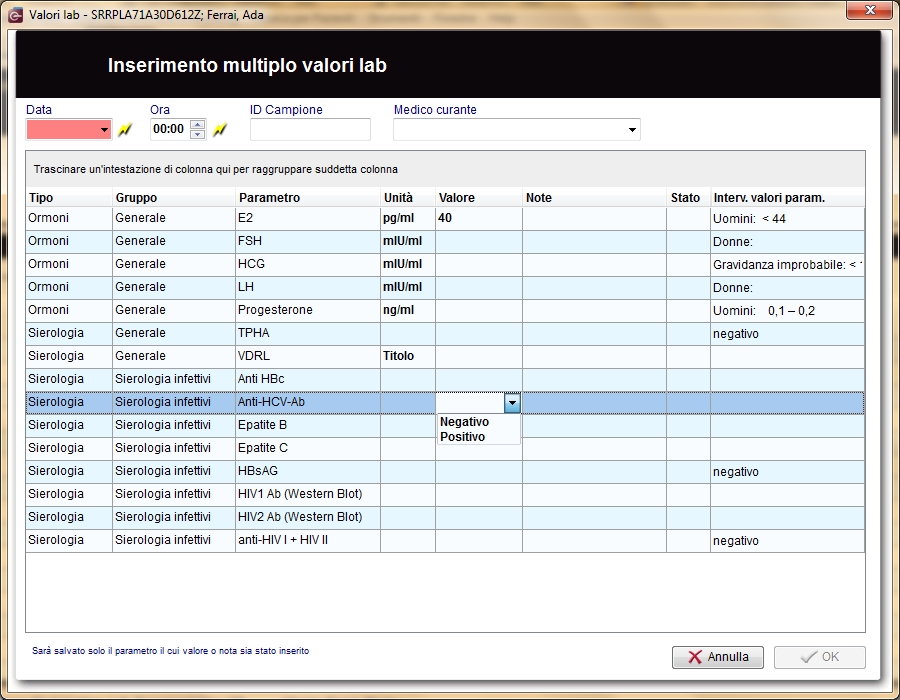Click the Progesterone parameter cell
Viewport: 900px width, 700px height.
[x=308, y=310]
